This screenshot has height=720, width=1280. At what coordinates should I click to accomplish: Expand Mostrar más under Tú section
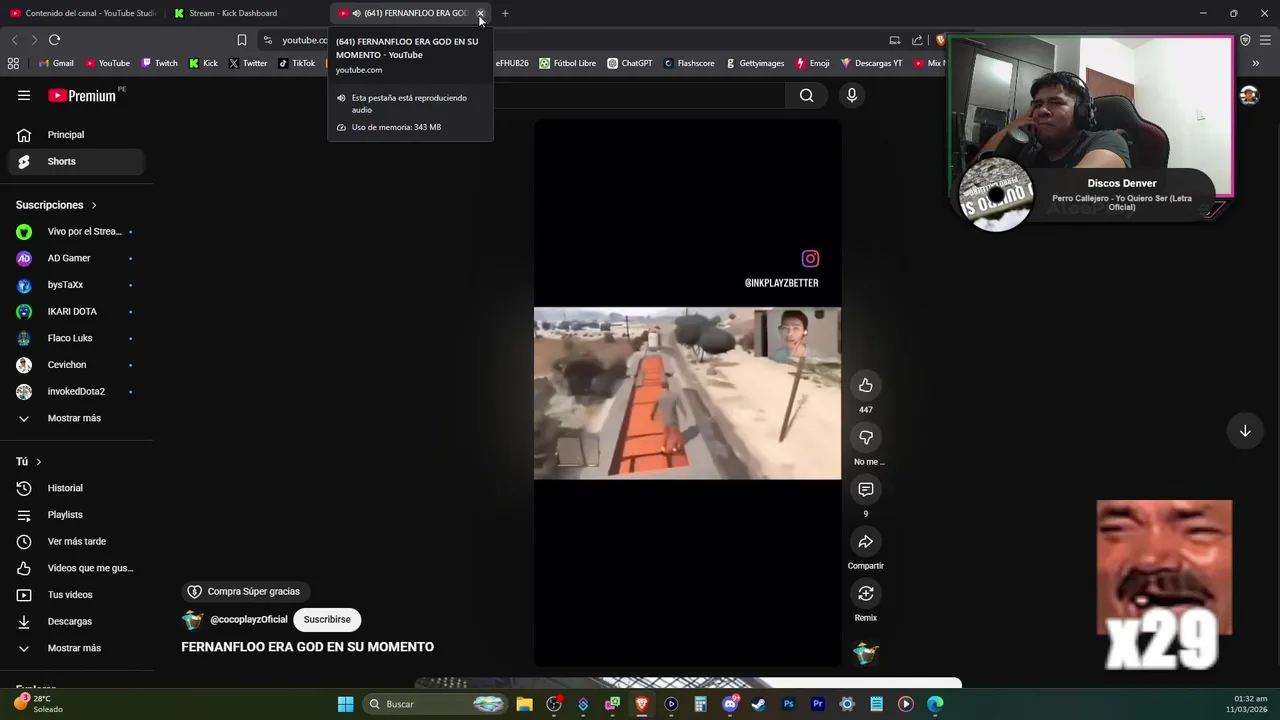pos(77,648)
